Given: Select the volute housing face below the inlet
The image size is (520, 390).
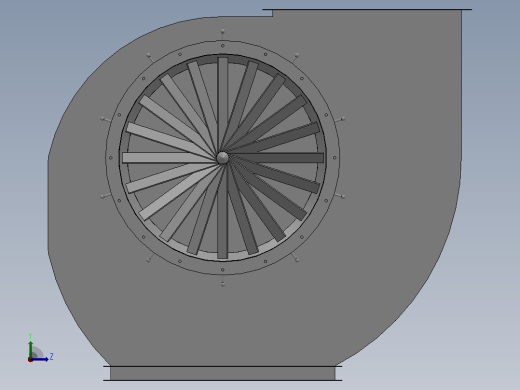Looking at the screenshot, I should [x=223, y=320].
